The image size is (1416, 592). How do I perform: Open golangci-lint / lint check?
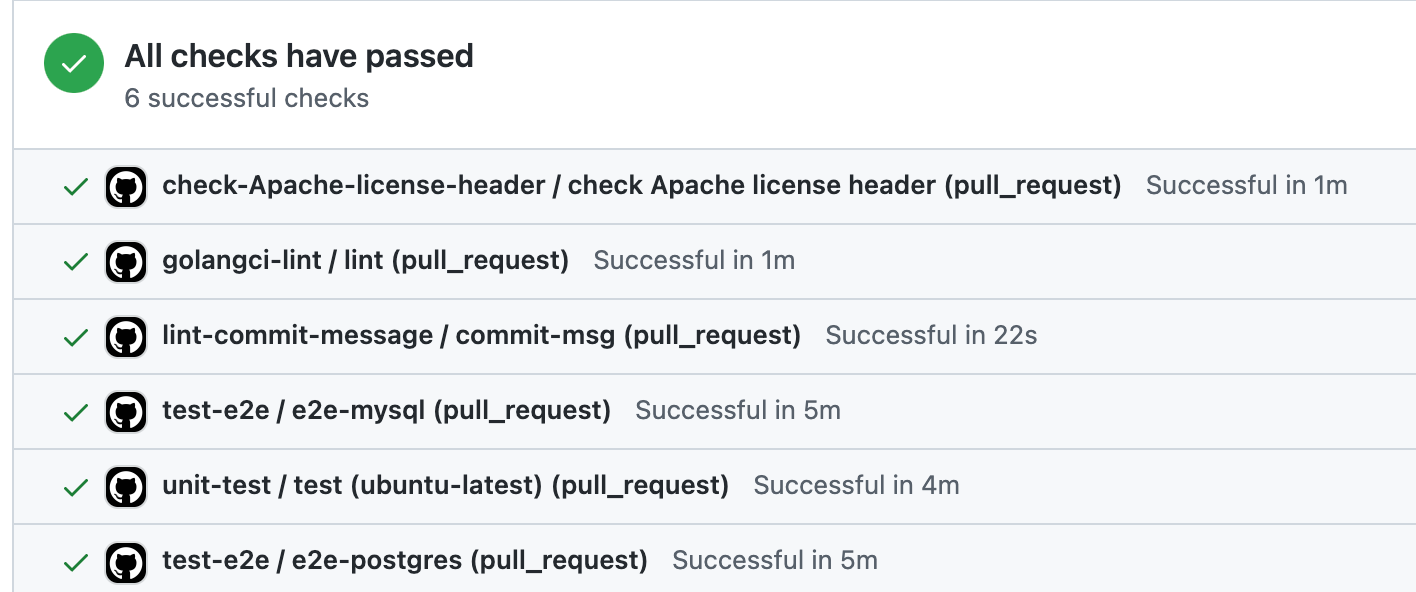click(x=365, y=261)
